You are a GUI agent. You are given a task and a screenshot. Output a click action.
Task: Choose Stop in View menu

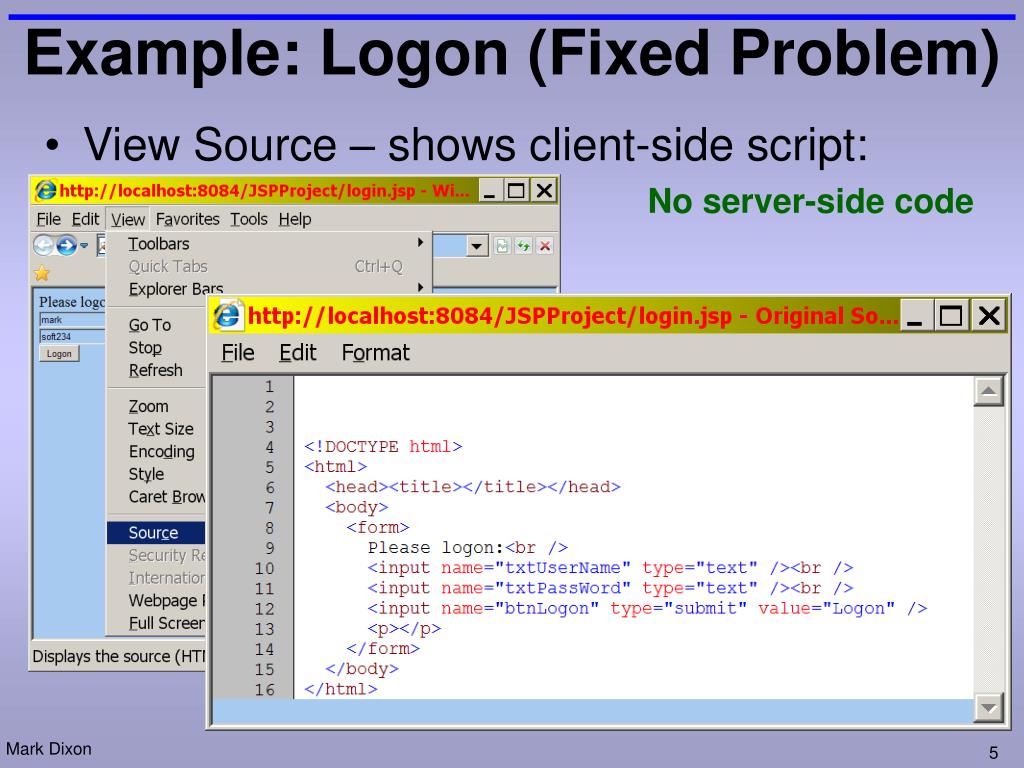(157, 347)
